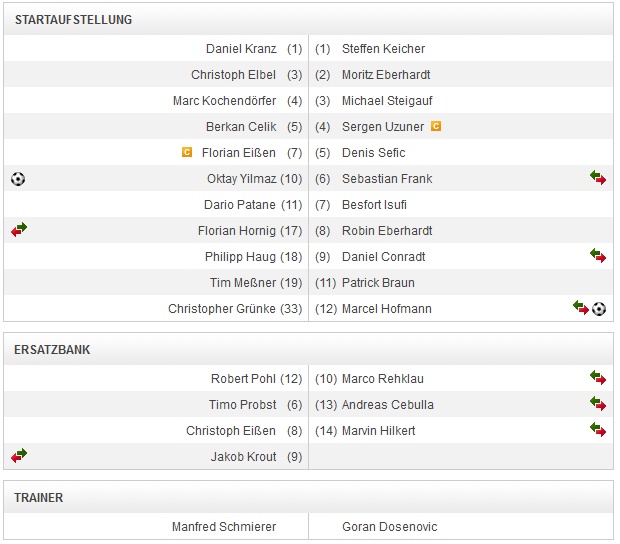Open player Daniel Kranz
The height and width of the screenshot is (544, 620).
[x=241, y=49]
